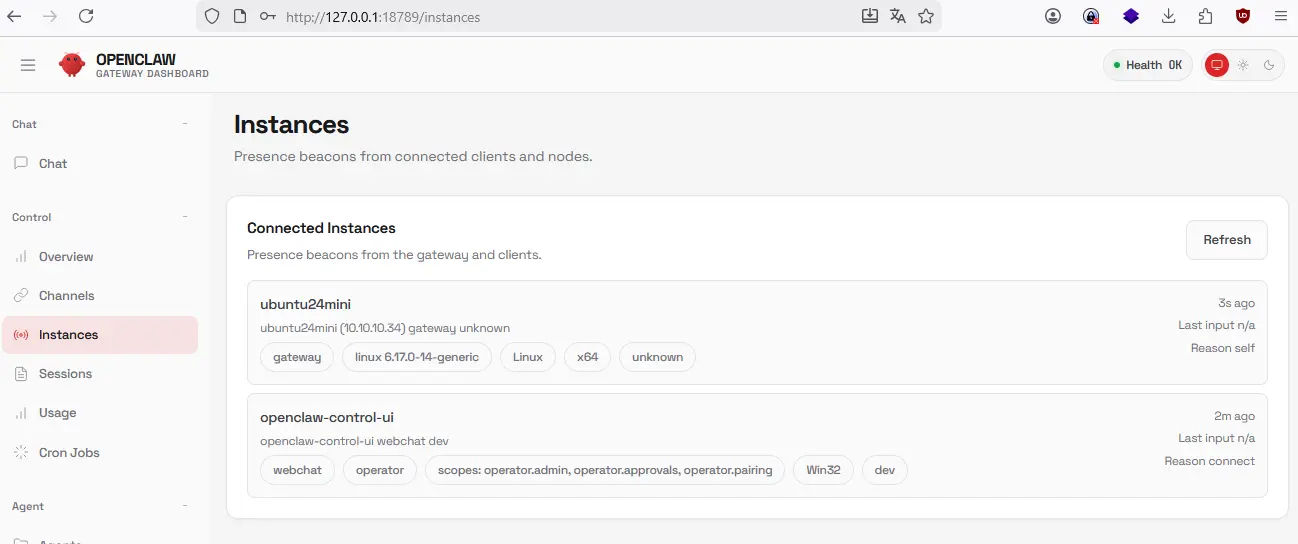Open the browser downloads arrow icon
The width and height of the screenshot is (1298, 544).
click(x=1168, y=16)
